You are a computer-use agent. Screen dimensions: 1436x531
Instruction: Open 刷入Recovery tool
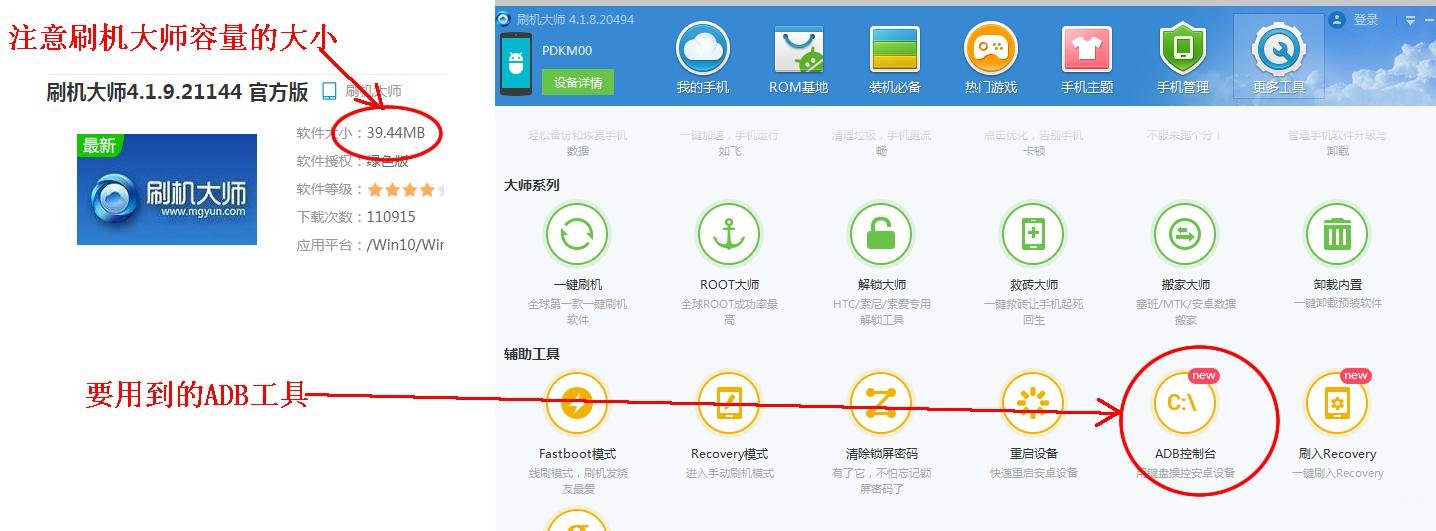pyautogui.click(x=1337, y=404)
